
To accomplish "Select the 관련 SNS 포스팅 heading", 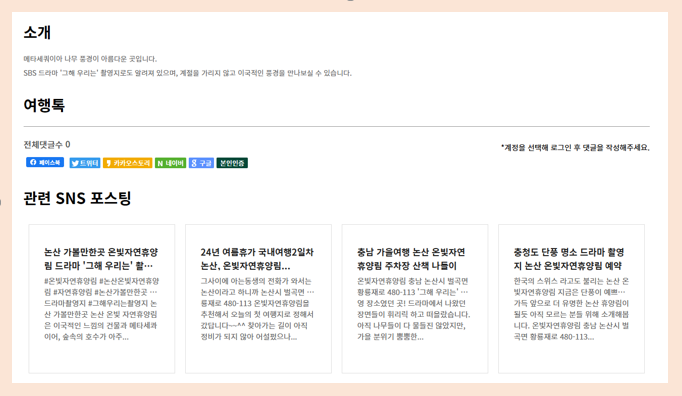I will [x=77, y=198].
